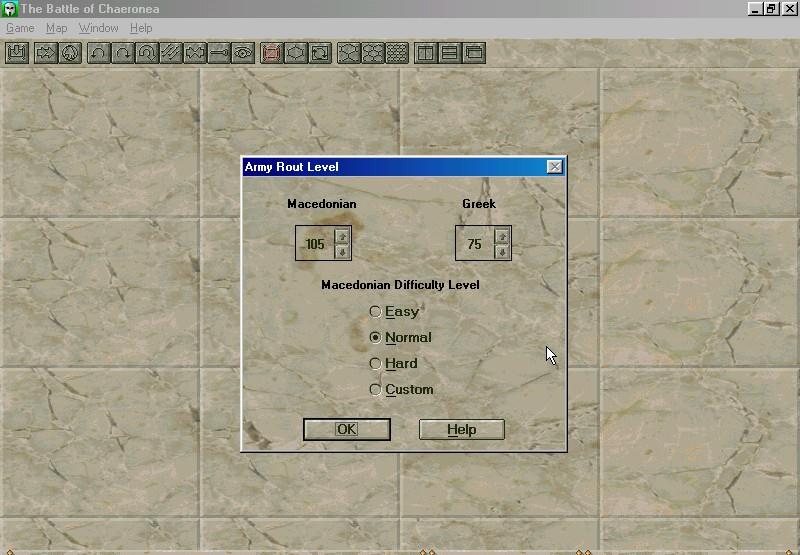Select the Easy difficulty option
800x555 pixels.
(376, 312)
